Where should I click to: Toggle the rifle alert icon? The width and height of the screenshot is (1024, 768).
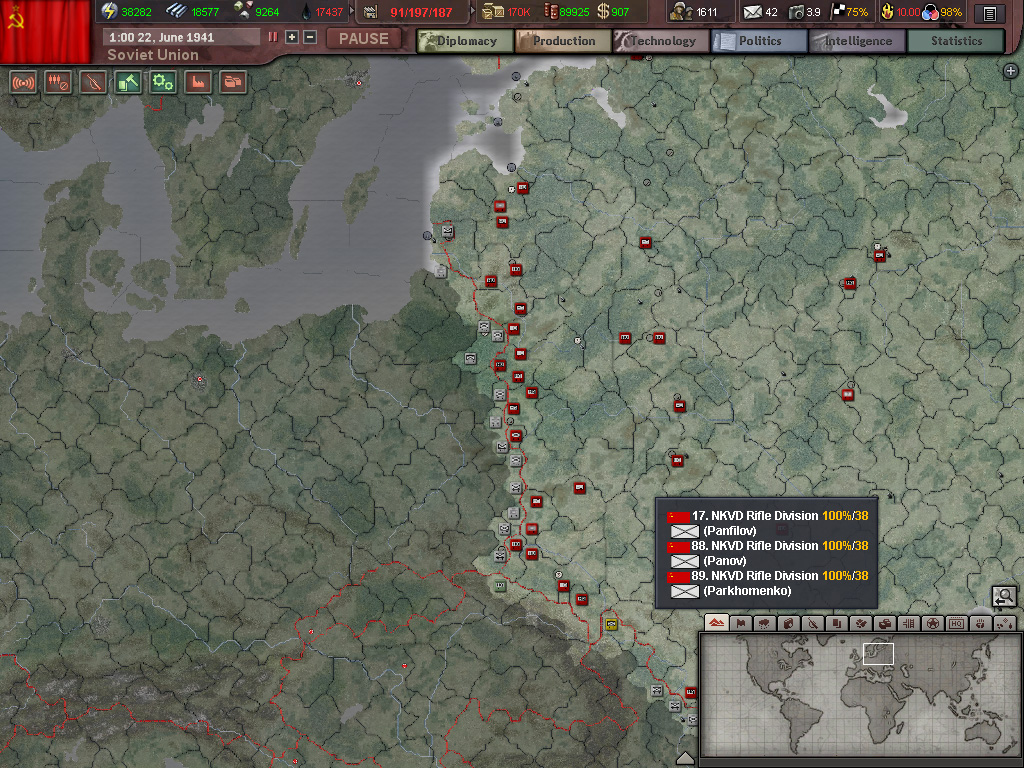point(93,82)
